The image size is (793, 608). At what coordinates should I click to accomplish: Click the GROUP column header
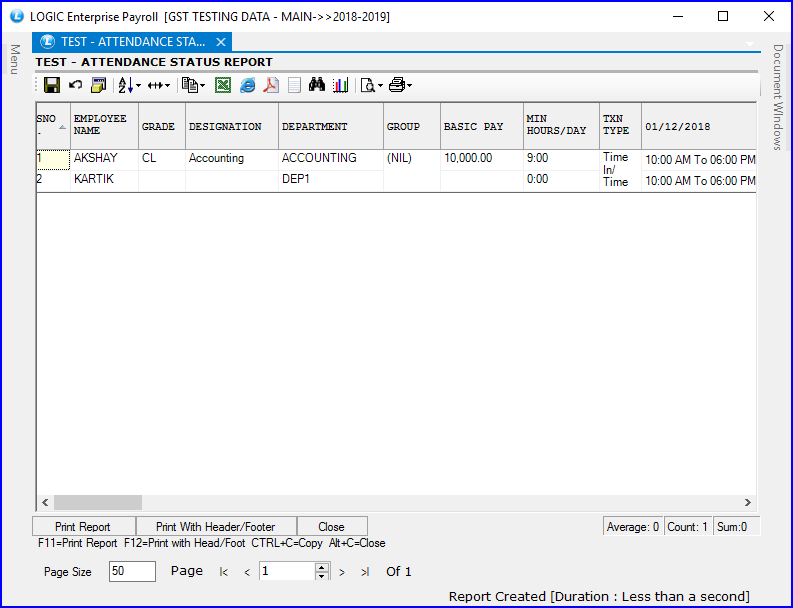coord(412,126)
